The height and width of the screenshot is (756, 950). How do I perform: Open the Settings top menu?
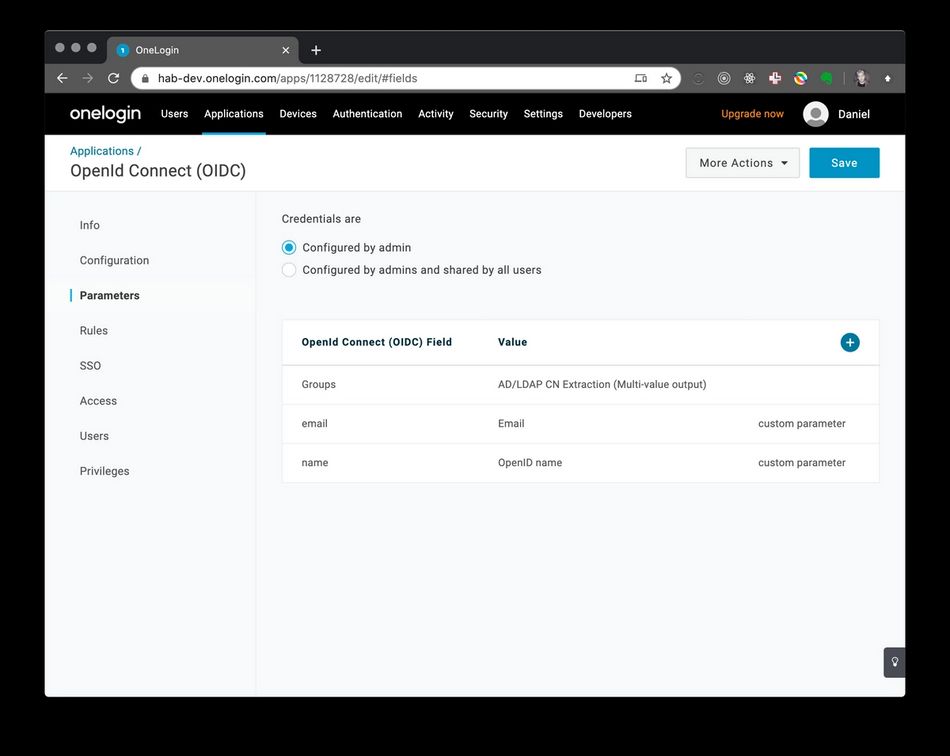[543, 114]
